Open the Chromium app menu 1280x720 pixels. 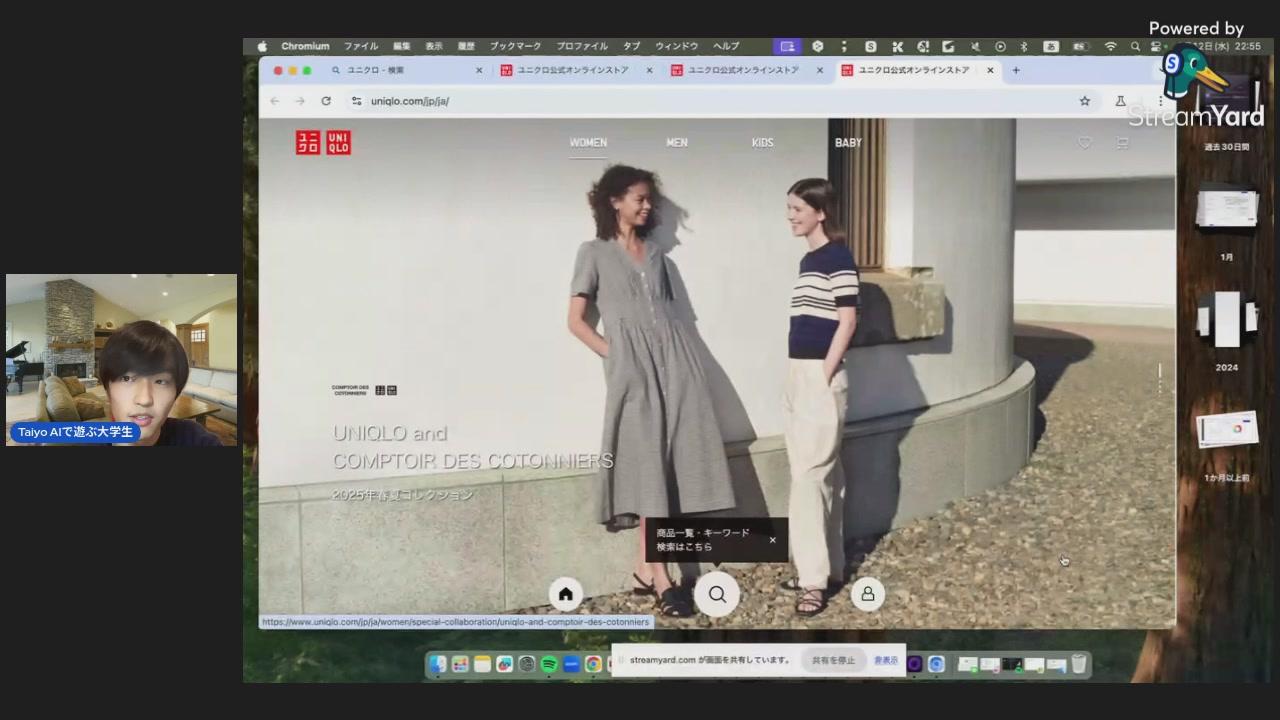[x=305, y=46]
